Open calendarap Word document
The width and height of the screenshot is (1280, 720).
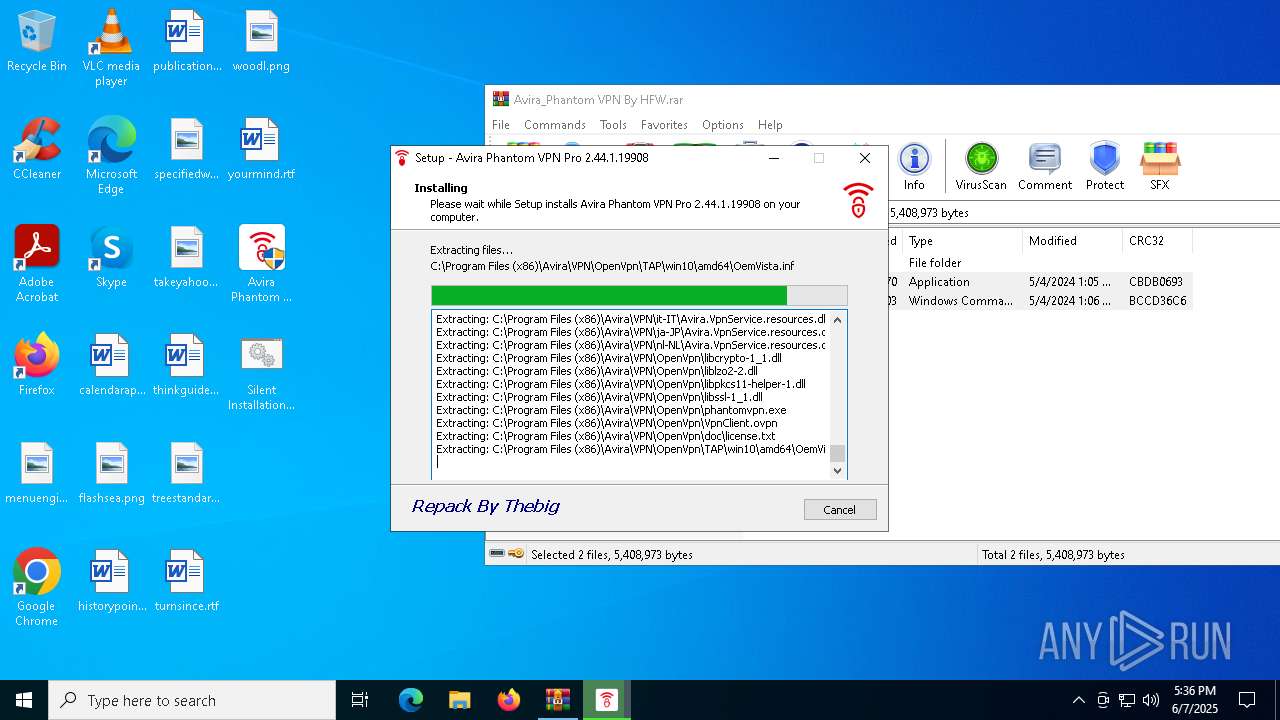[x=111, y=365]
